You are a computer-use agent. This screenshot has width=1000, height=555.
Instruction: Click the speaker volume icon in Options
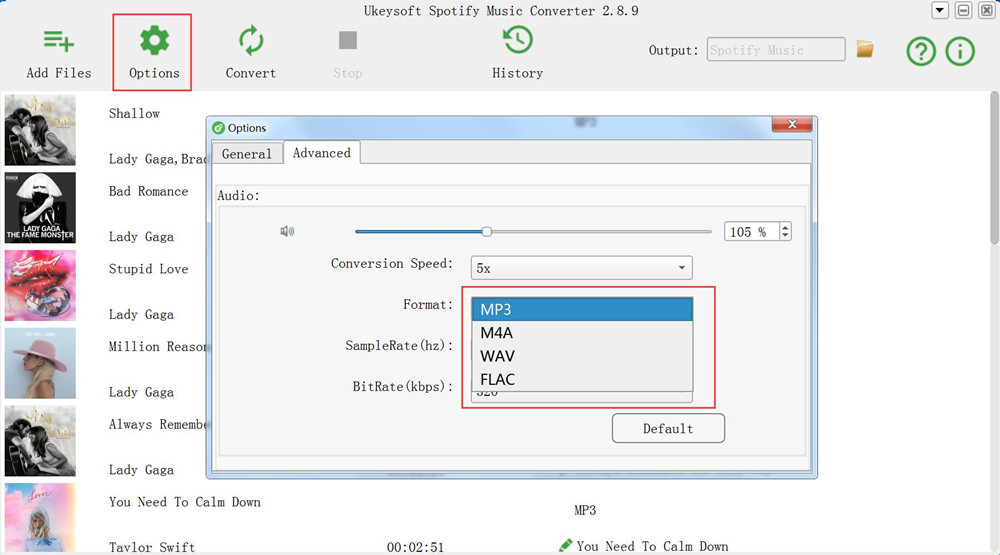[287, 231]
